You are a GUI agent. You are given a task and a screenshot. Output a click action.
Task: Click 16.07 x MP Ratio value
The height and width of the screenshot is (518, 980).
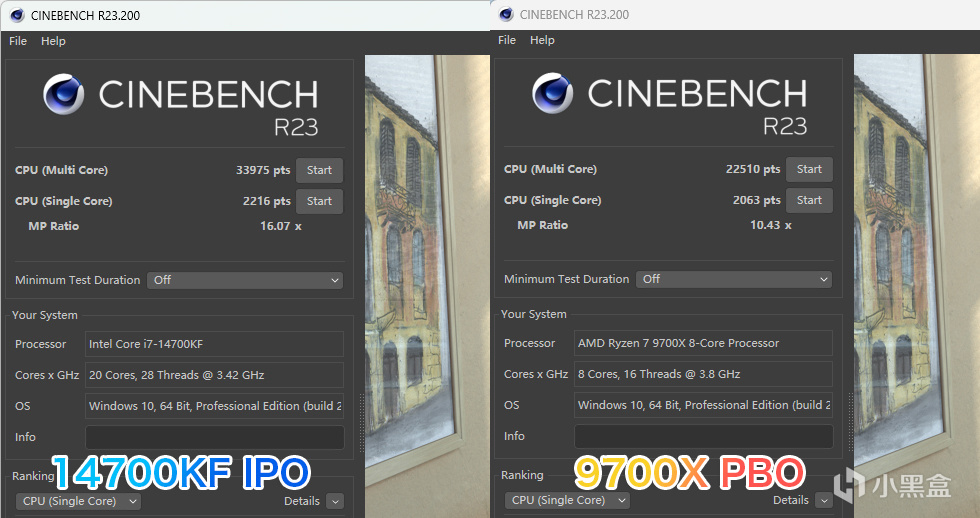pyautogui.click(x=281, y=226)
